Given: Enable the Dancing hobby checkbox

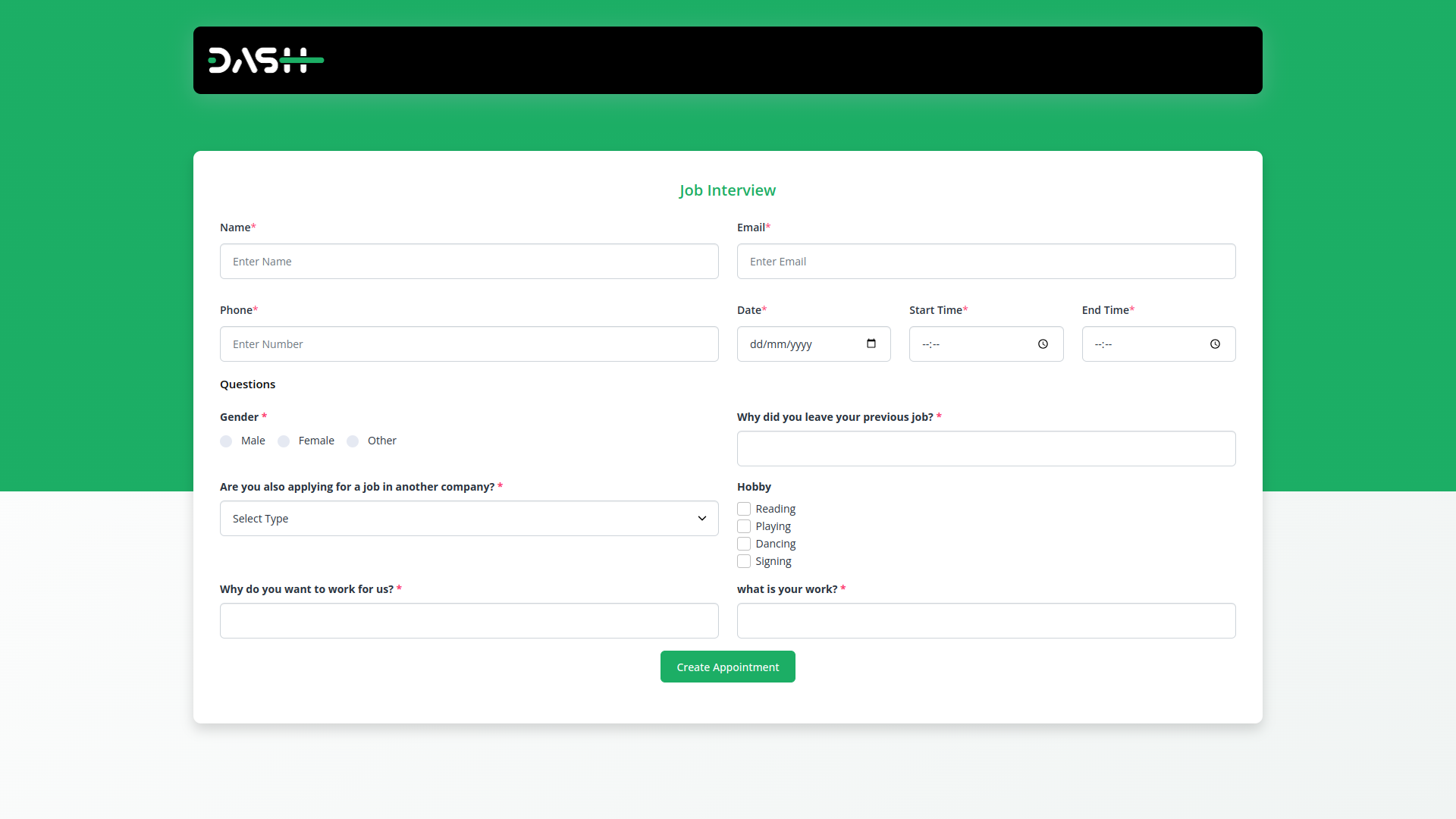Looking at the screenshot, I should pyautogui.click(x=744, y=544).
